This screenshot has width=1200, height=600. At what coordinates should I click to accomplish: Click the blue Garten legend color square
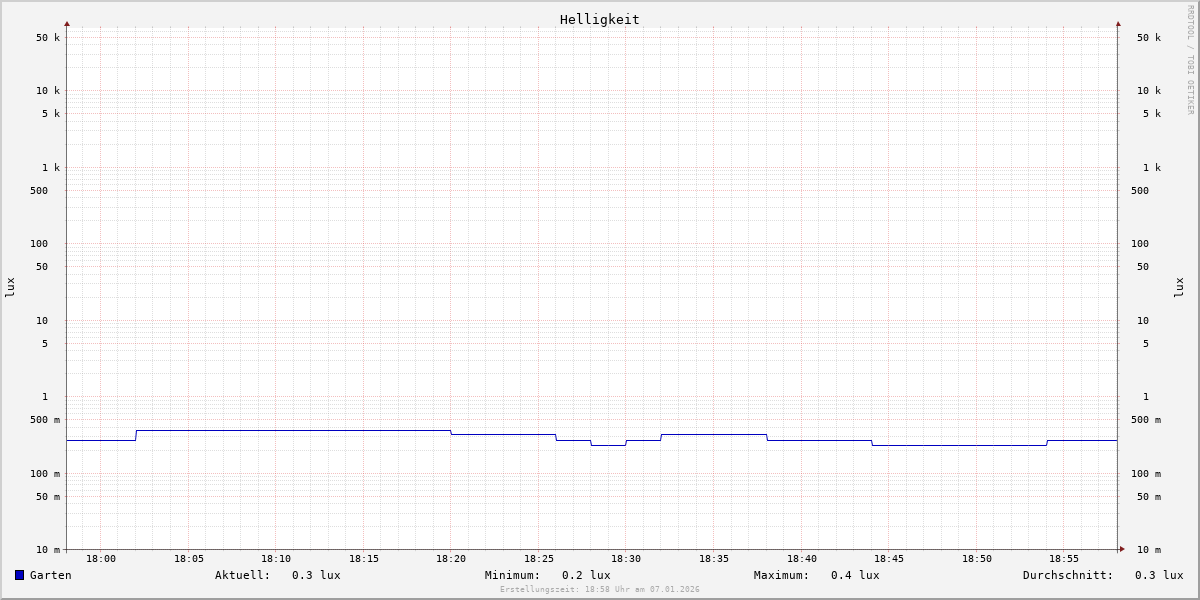(x=19, y=575)
